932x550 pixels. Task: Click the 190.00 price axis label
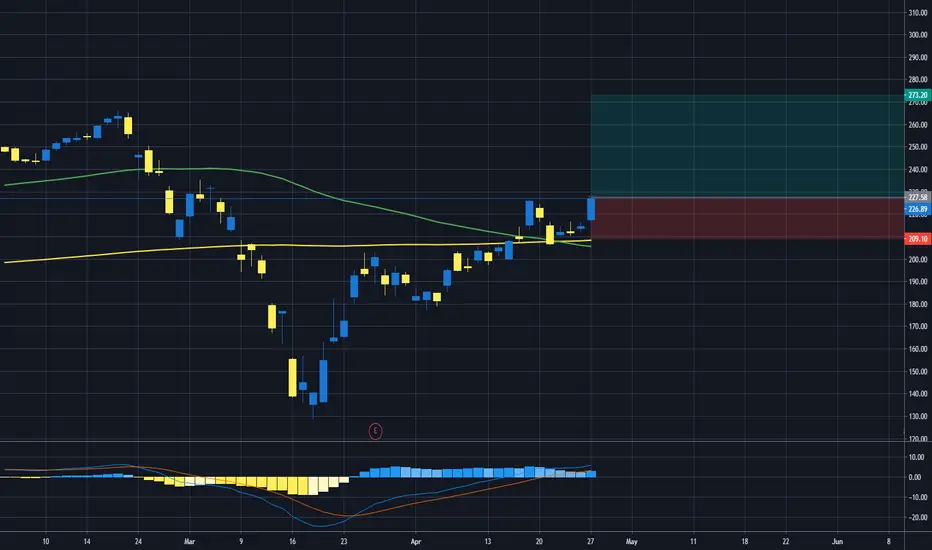coord(918,282)
